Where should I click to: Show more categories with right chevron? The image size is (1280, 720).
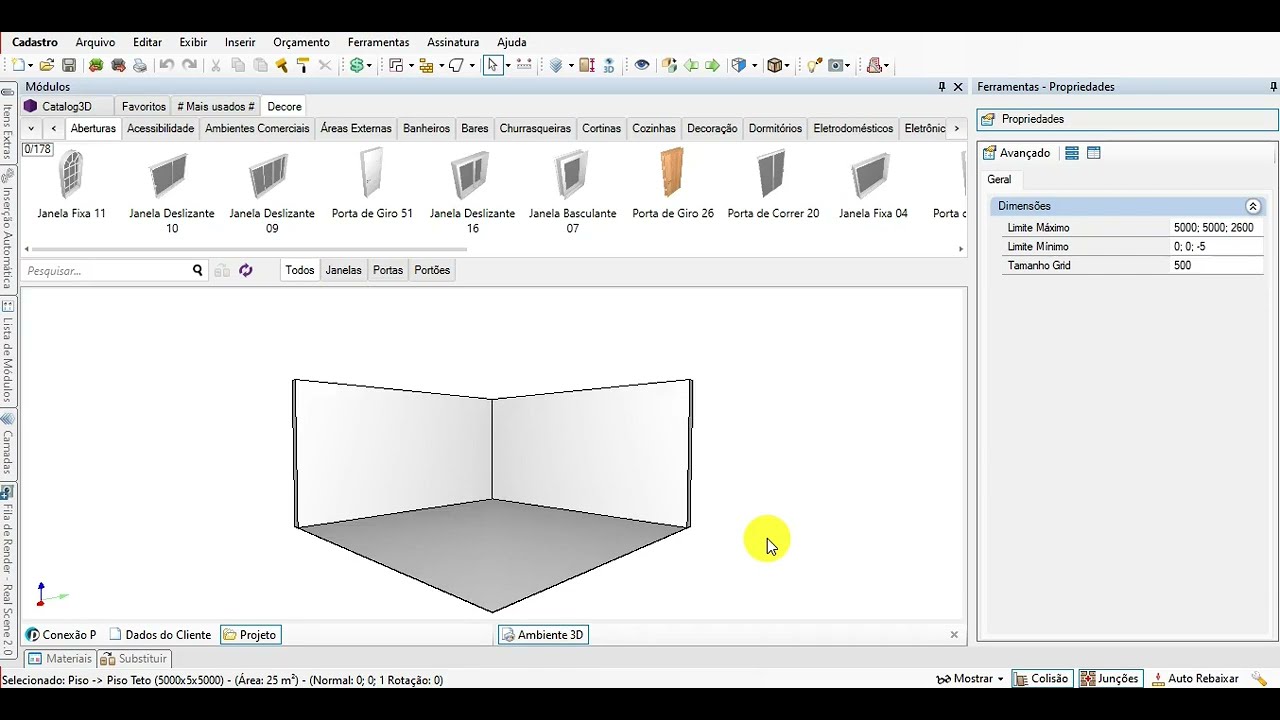(x=957, y=128)
